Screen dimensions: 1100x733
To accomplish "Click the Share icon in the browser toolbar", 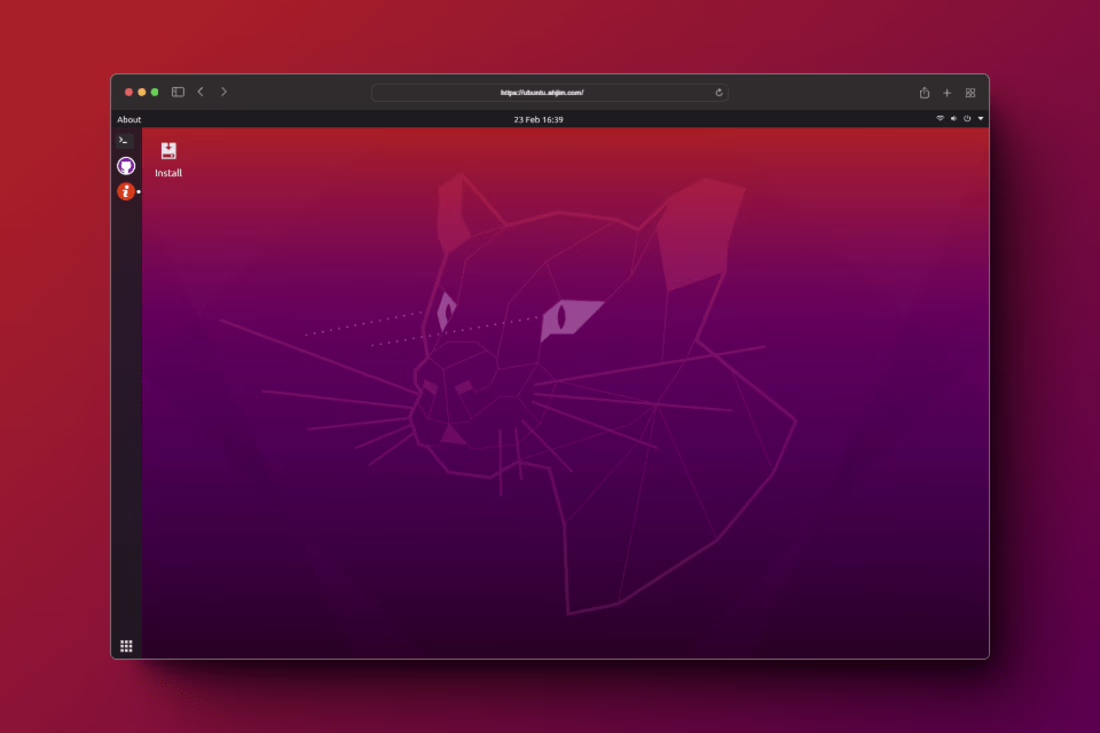I will pos(925,92).
